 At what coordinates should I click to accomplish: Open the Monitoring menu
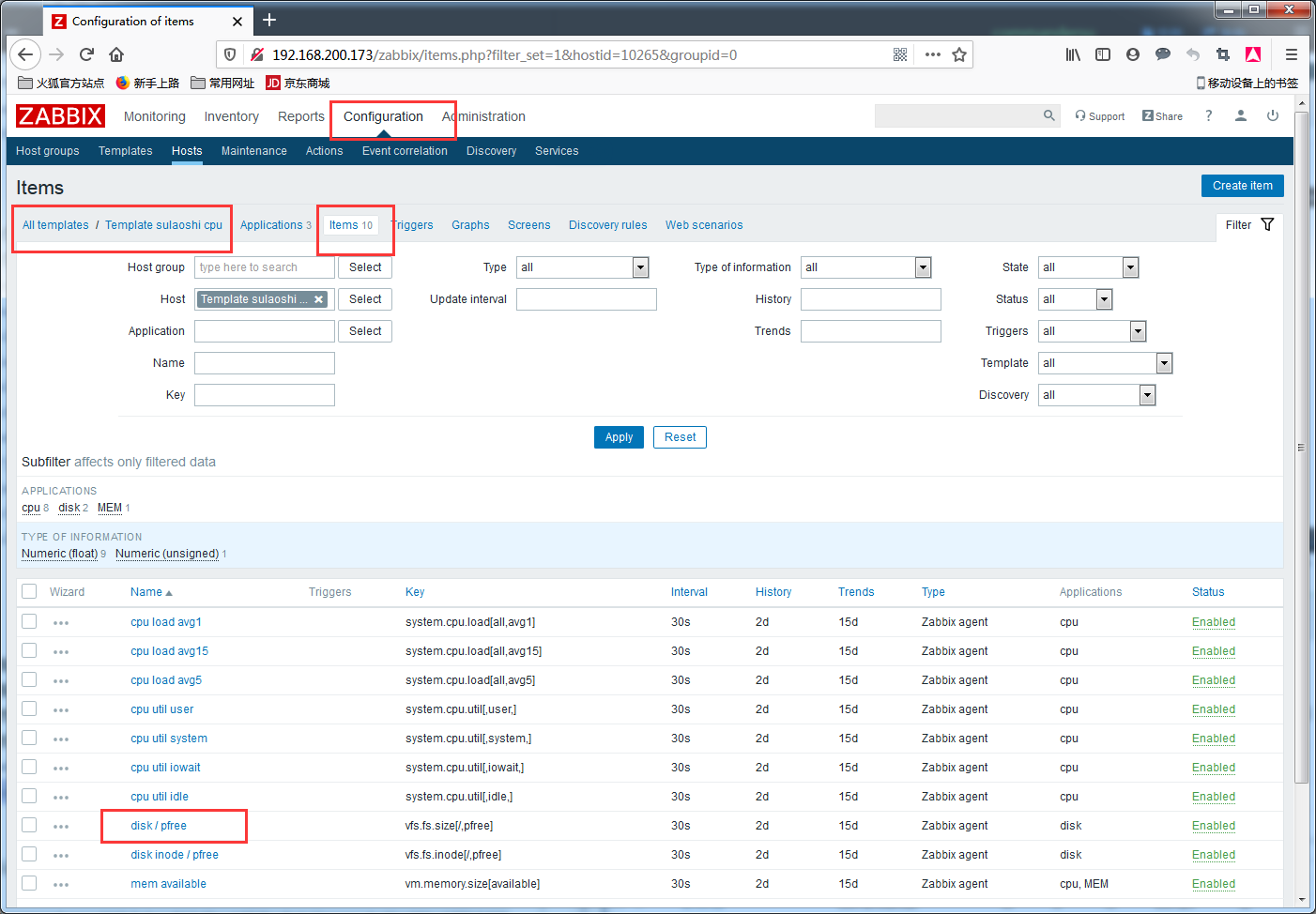click(155, 116)
